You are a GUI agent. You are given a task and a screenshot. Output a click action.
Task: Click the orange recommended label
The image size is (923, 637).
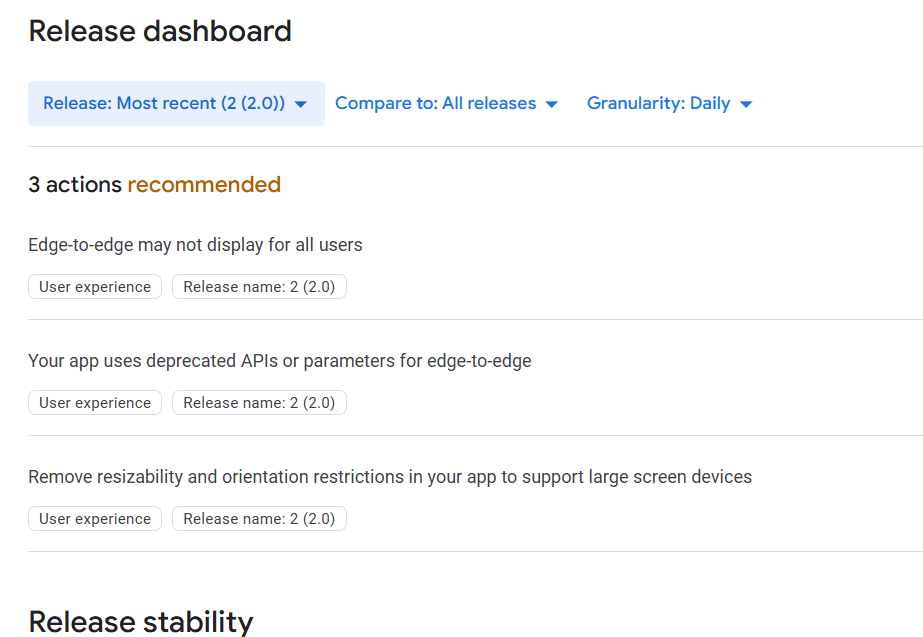click(204, 185)
